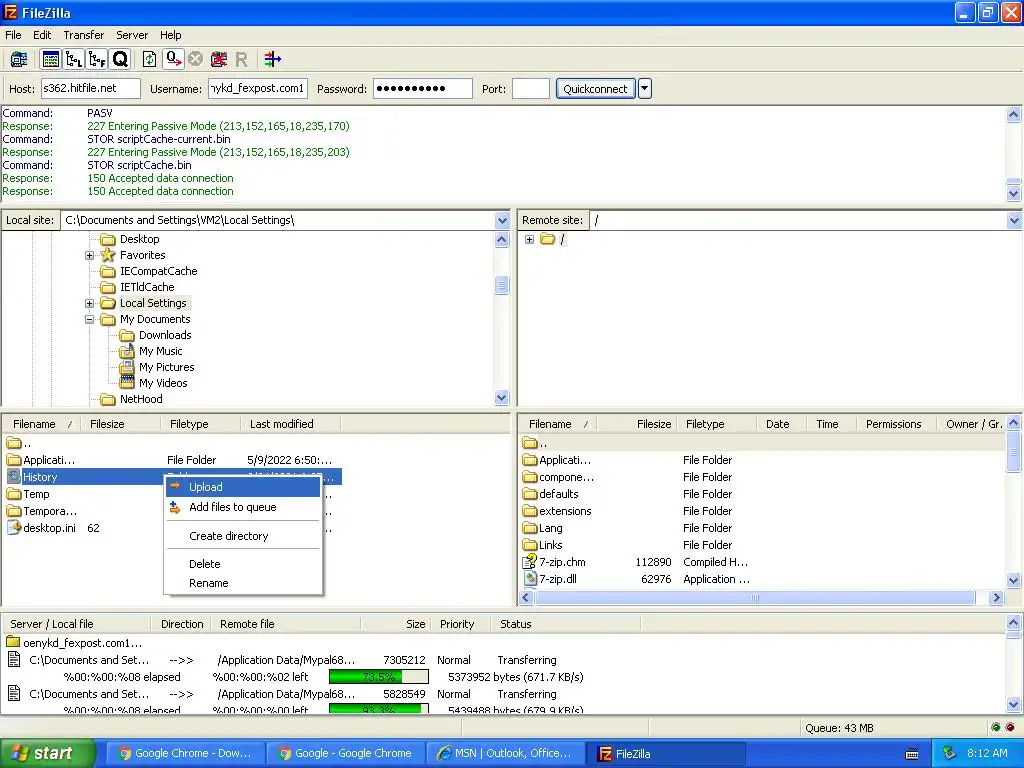This screenshot has height=768, width=1024.
Task: Choose Create directory from context menu
Action: pos(243,536)
